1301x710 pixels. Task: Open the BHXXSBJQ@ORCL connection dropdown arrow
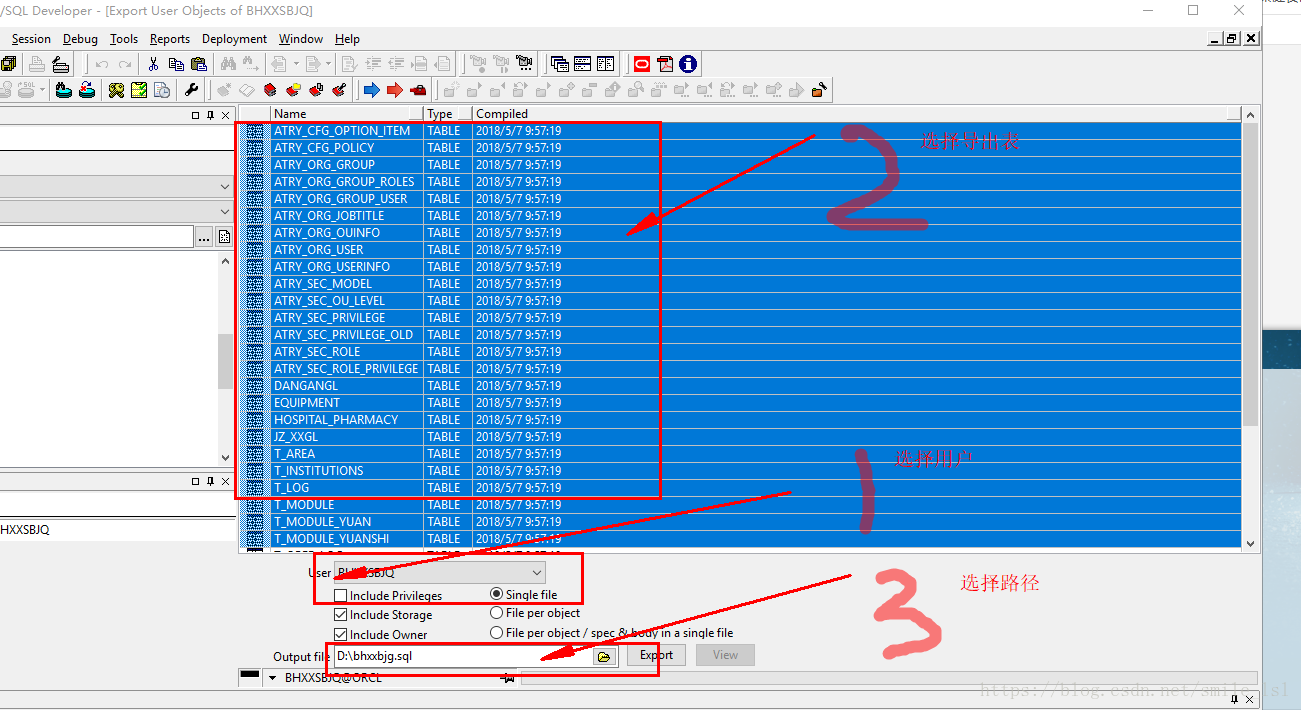pyautogui.click(x=271, y=678)
